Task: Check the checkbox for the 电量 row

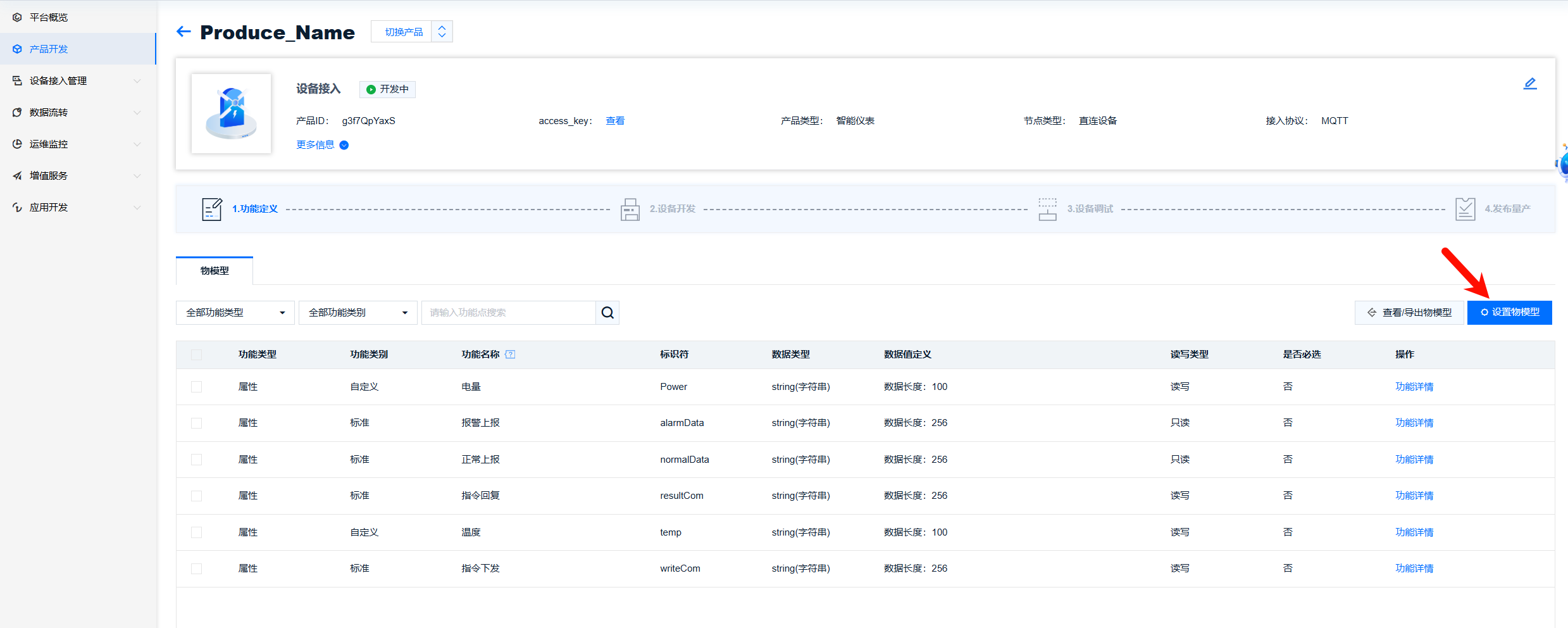Action: 197,387
